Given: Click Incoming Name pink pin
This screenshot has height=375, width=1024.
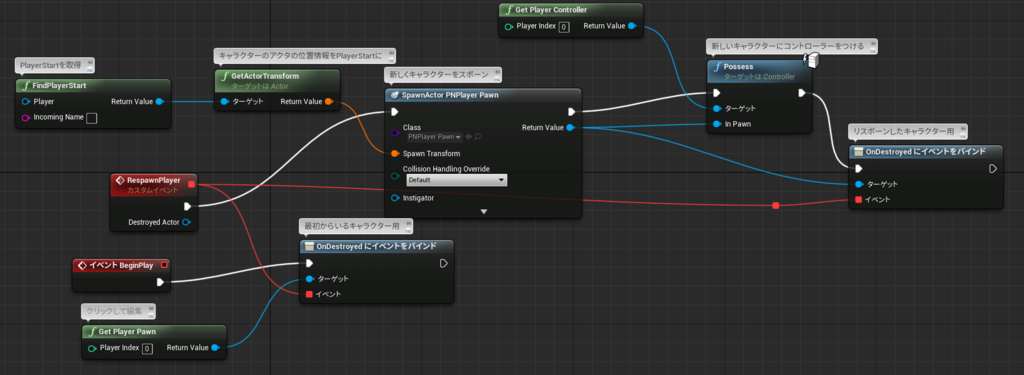Looking at the screenshot, I should (x=26, y=118).
